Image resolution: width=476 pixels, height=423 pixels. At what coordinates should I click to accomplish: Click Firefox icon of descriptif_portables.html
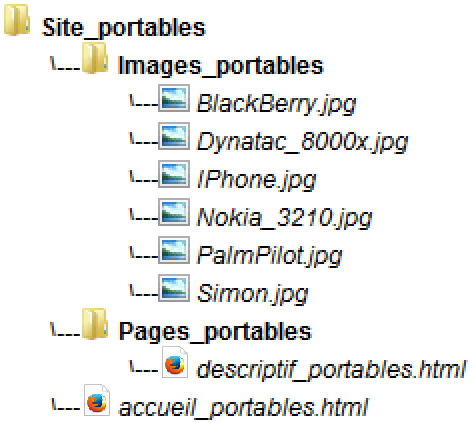(x=175, y=363)
